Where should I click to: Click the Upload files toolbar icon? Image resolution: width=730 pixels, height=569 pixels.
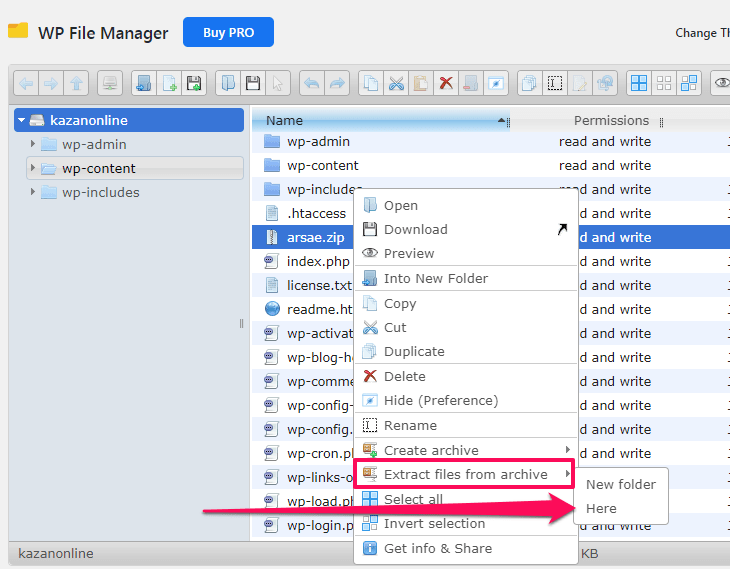(194, 83)
